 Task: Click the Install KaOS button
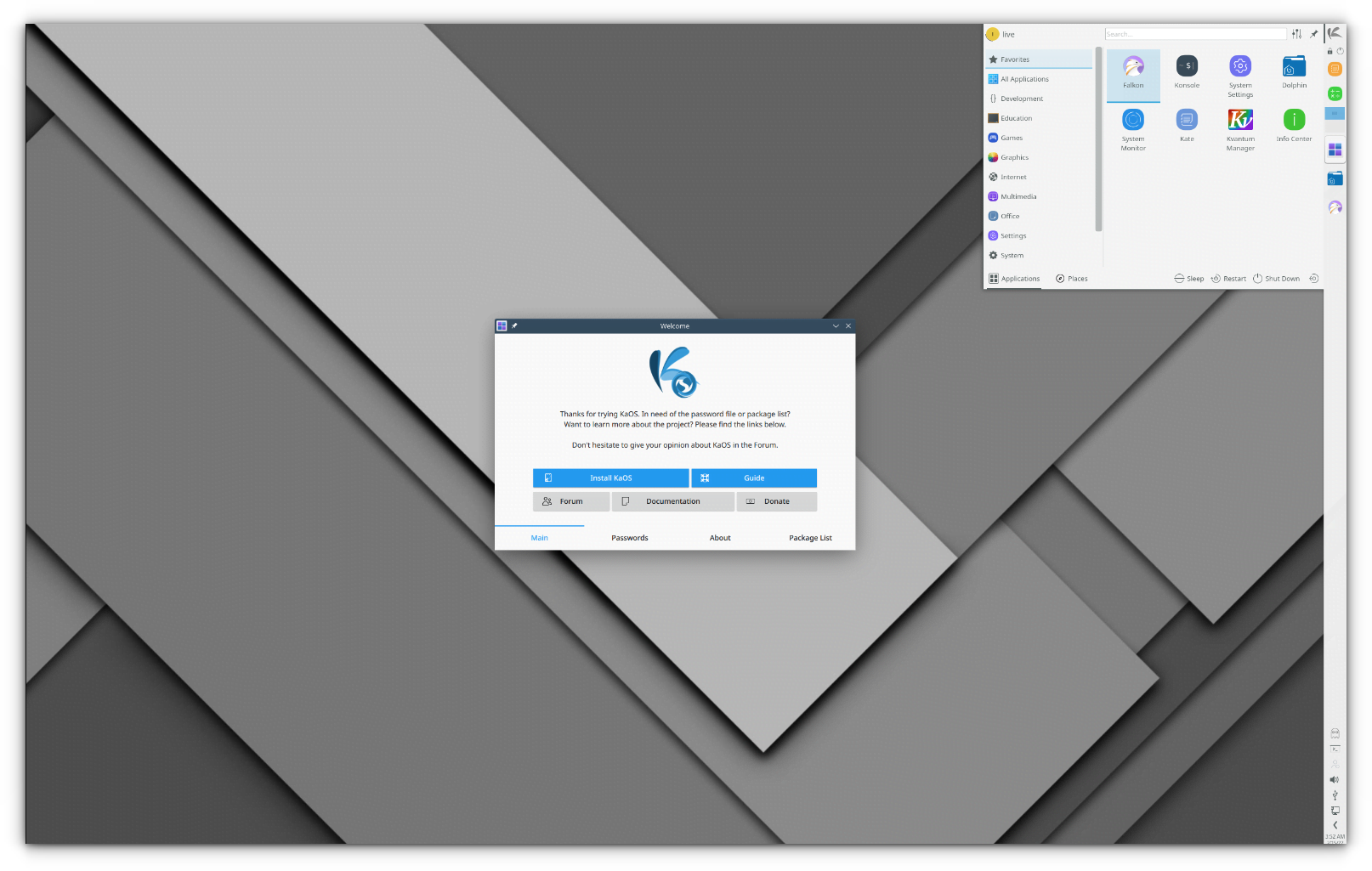point(610,478)
